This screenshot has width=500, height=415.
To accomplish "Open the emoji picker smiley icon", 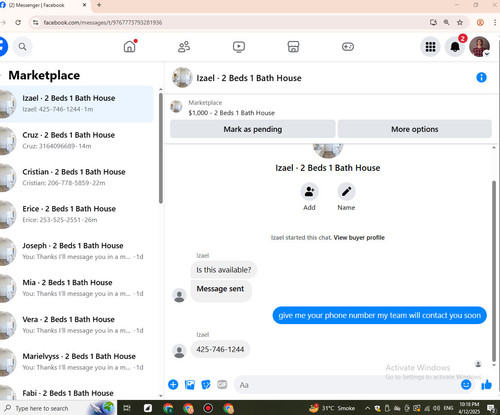I will point(466,385).
